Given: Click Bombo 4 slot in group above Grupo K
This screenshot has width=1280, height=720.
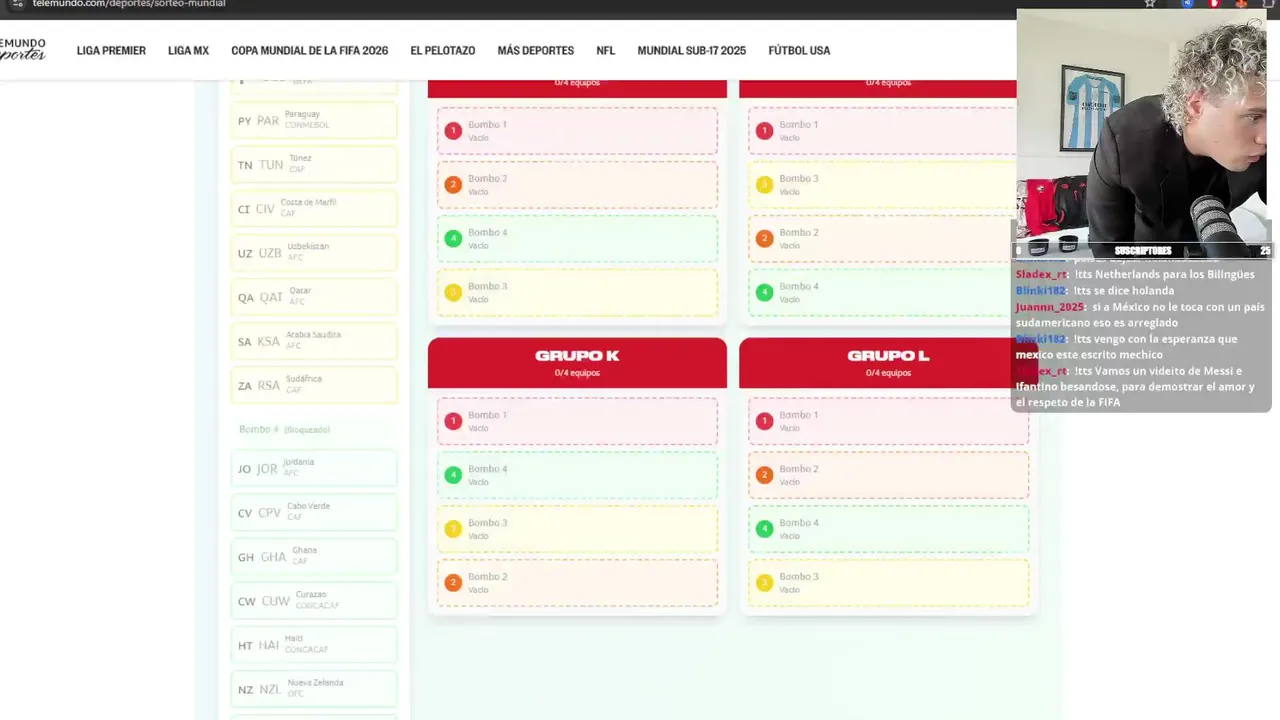Looking at the screenshot, I should 577,239.
